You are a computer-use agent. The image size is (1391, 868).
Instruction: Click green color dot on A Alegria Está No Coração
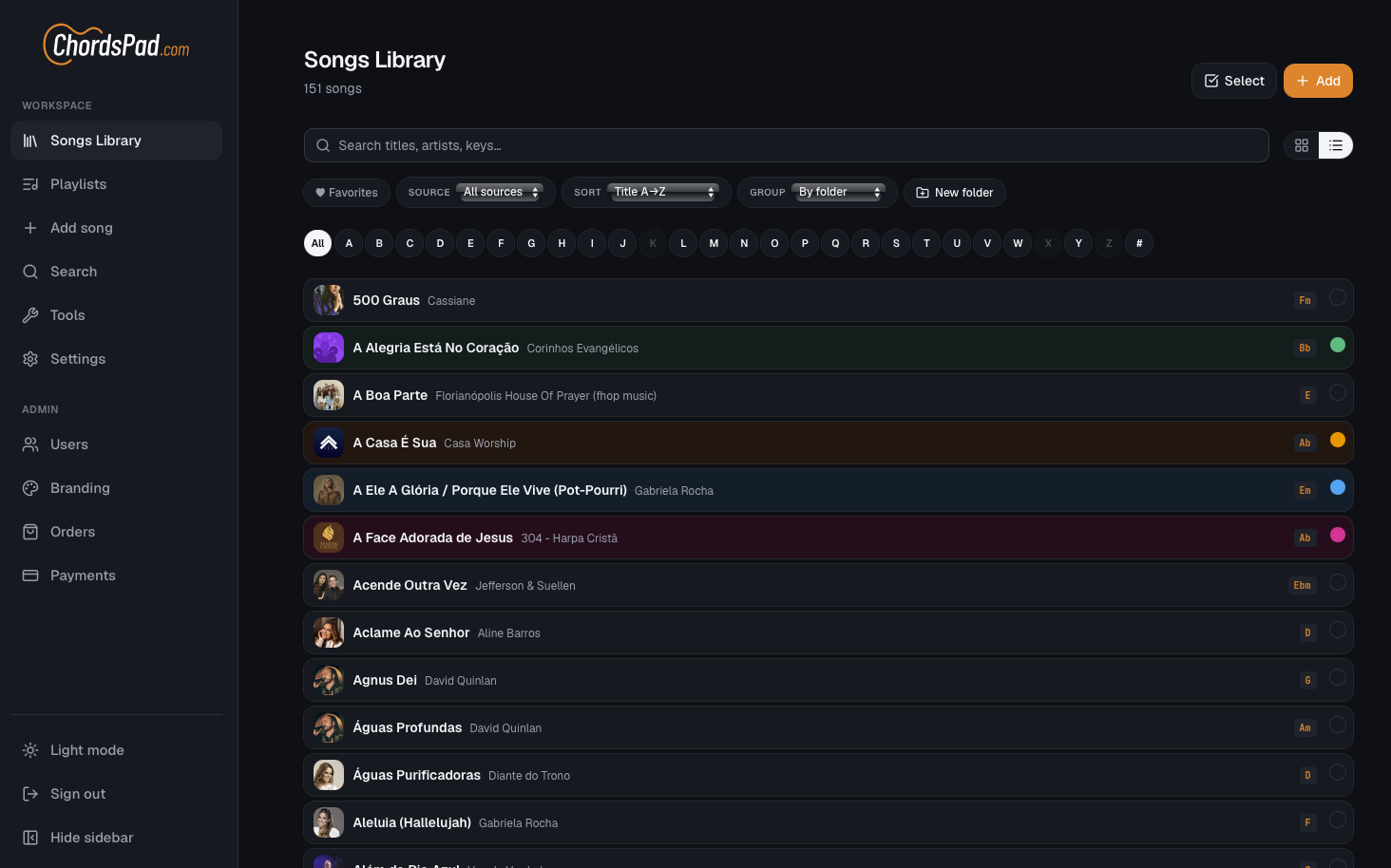[1338, 345]
